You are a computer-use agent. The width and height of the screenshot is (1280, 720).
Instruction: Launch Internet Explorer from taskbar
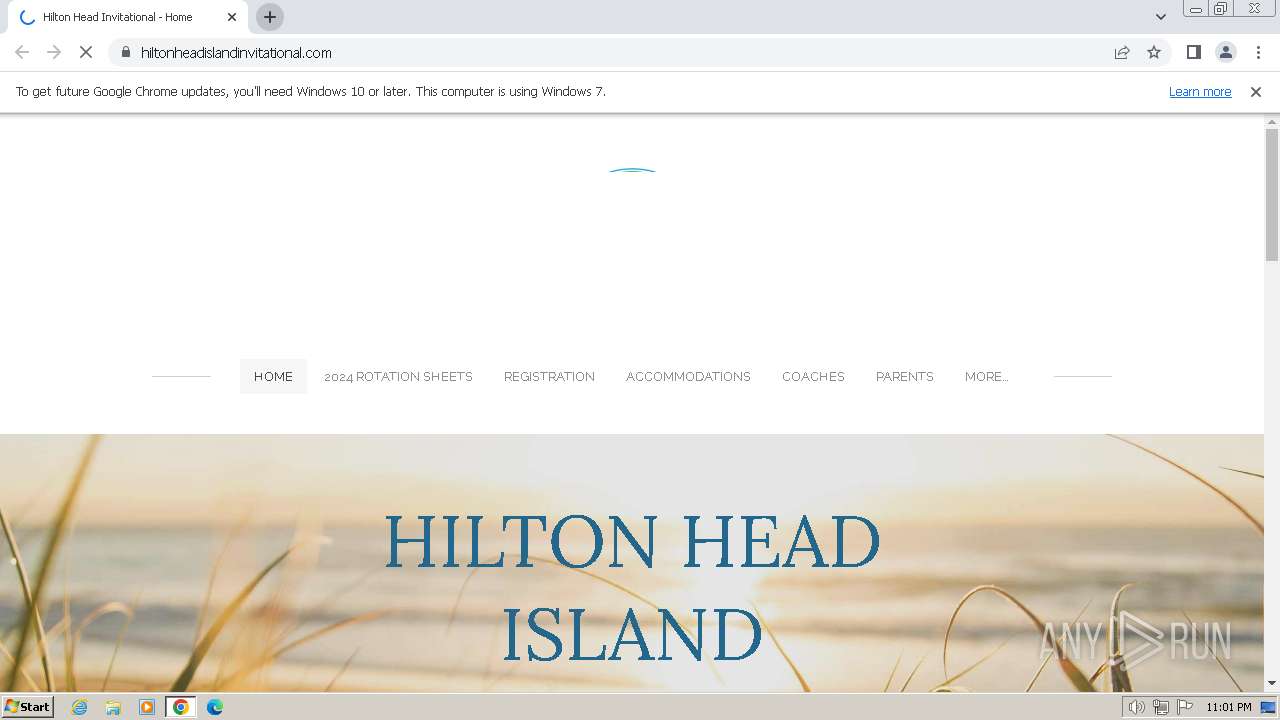79,707
